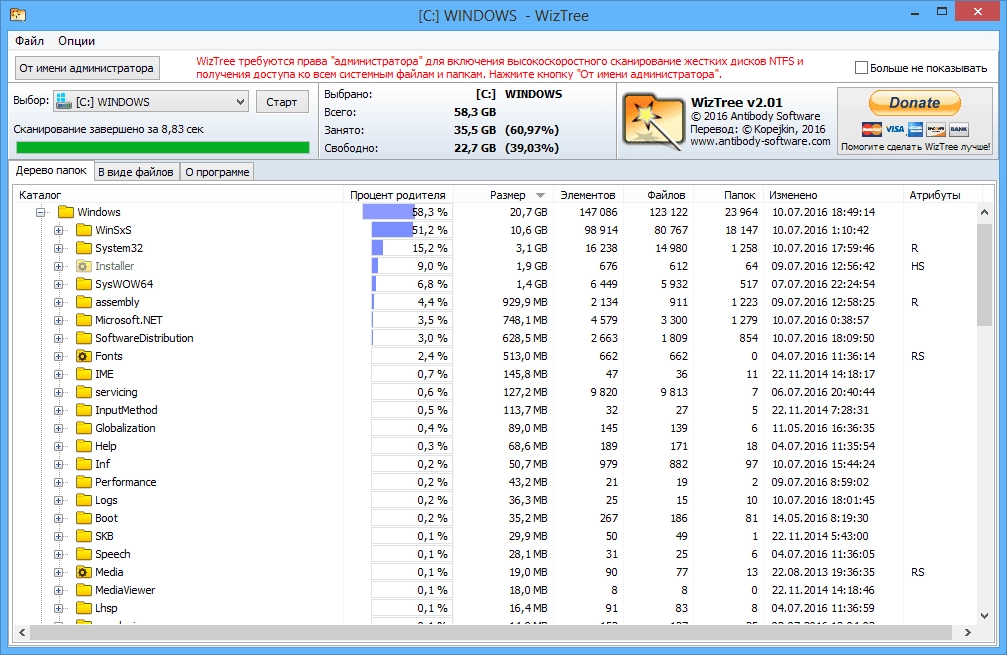Open the Опции menu
This screenshot has width=1007, height=655.
tap(76, 40)
